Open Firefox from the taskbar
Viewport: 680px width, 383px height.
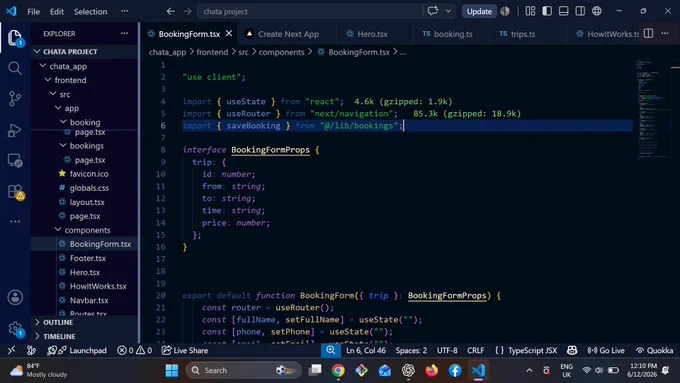click(432, 370)
